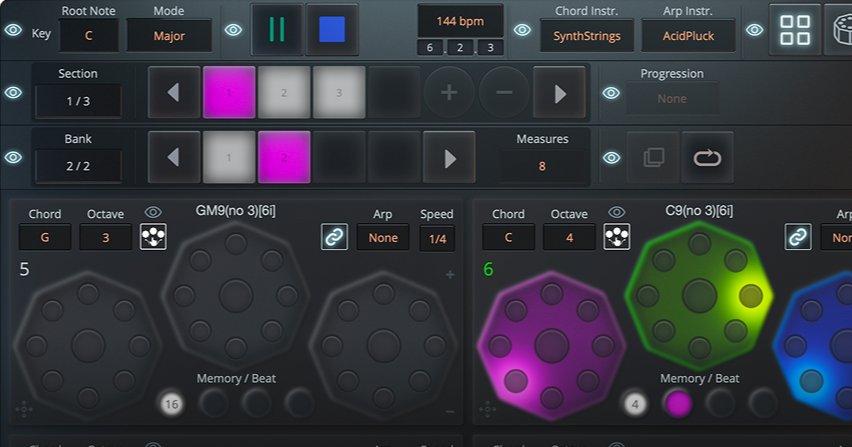Click the small minus in GM9 panel
Screen dimensions: 852x447
[450, 412]
